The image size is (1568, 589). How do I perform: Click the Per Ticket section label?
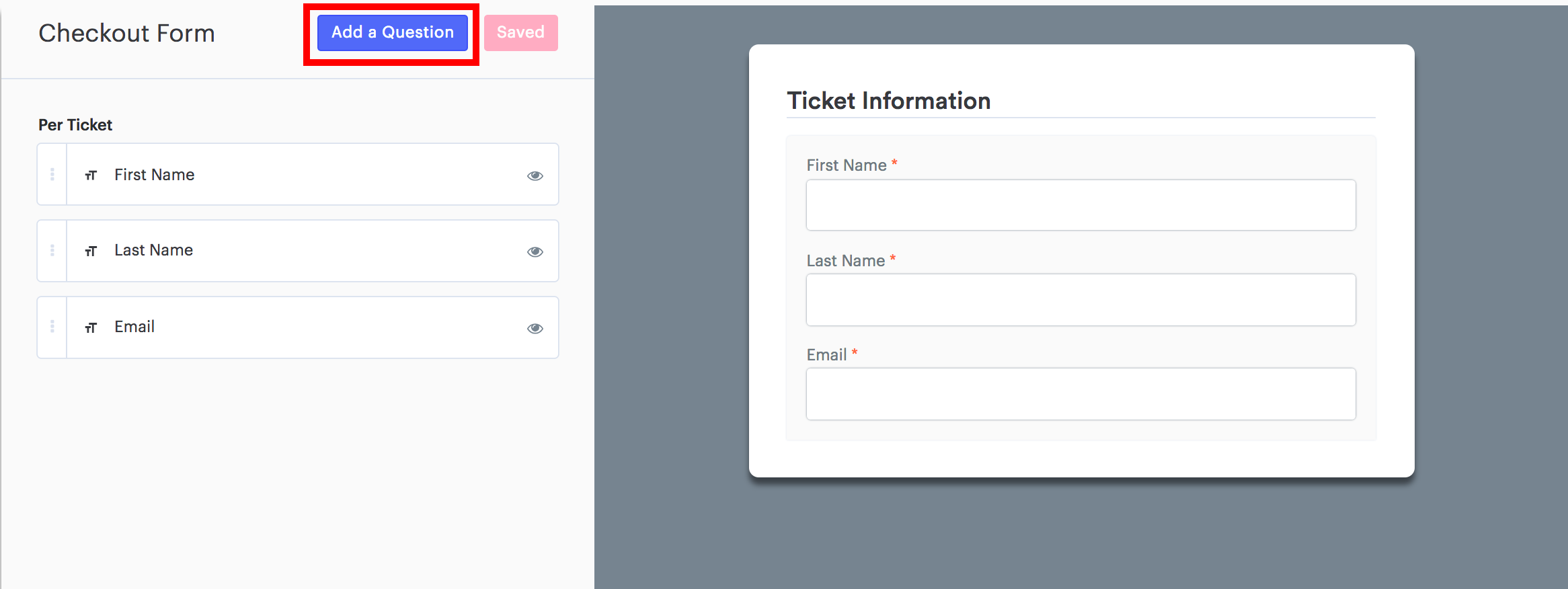pyautogui.click(x=75, y=125)
